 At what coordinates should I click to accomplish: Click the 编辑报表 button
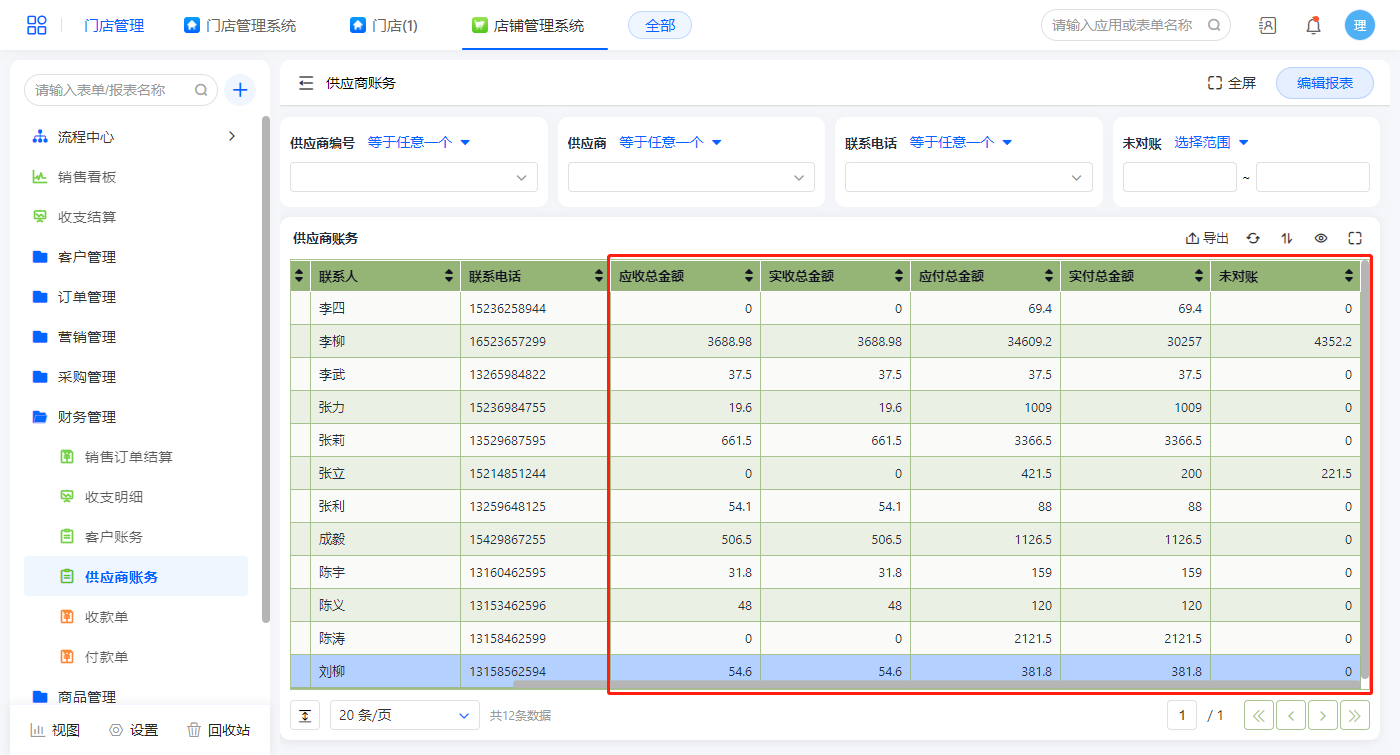(1324, 83)
